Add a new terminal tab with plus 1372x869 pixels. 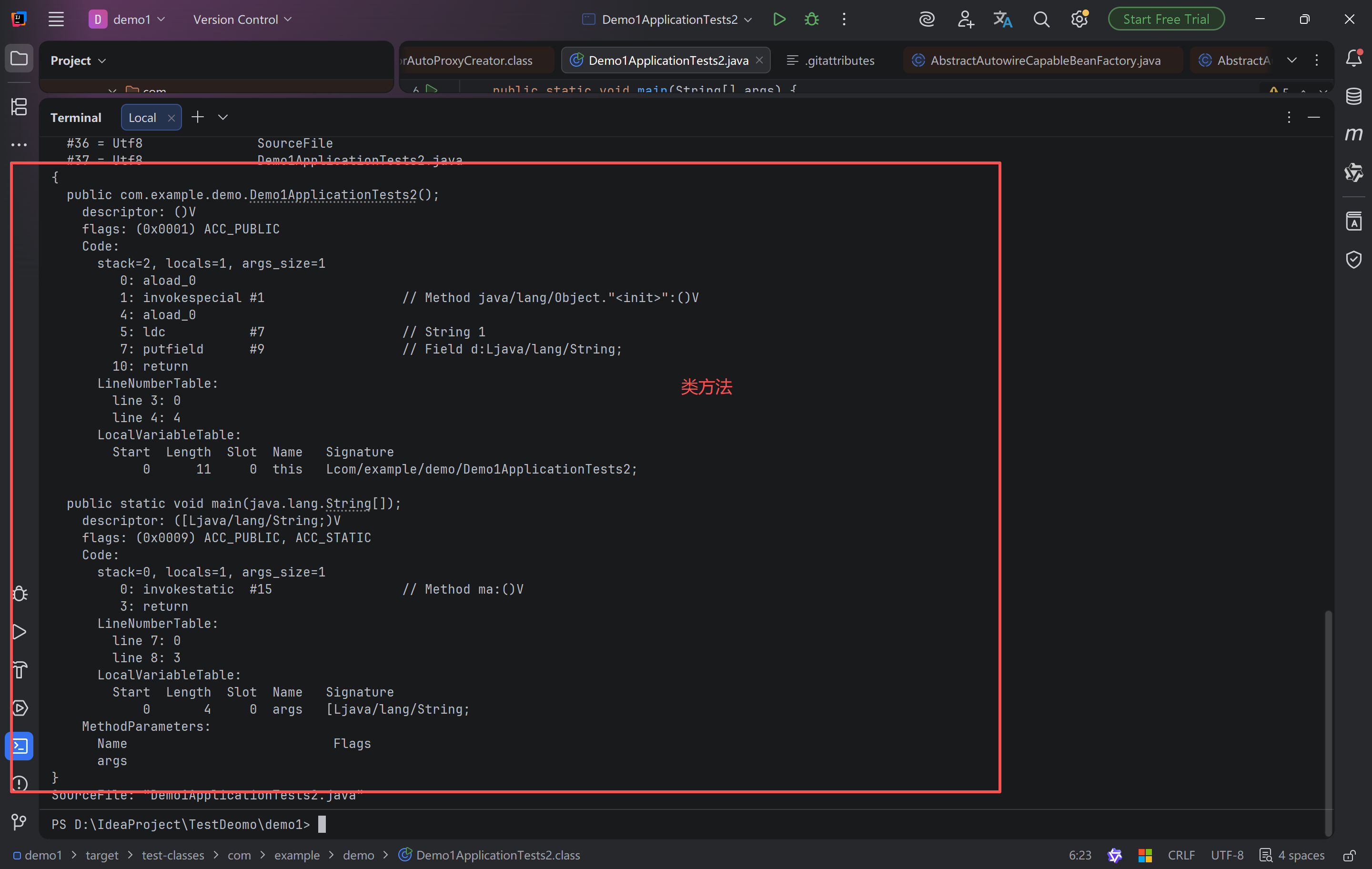[197, 117]
